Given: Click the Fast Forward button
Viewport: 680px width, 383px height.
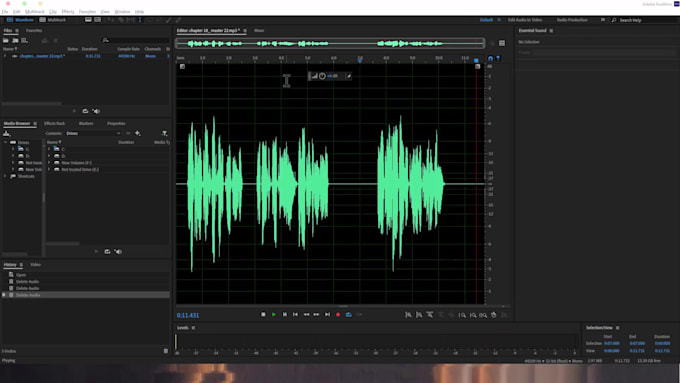Looking at the screenshot, I should [317, 314].
